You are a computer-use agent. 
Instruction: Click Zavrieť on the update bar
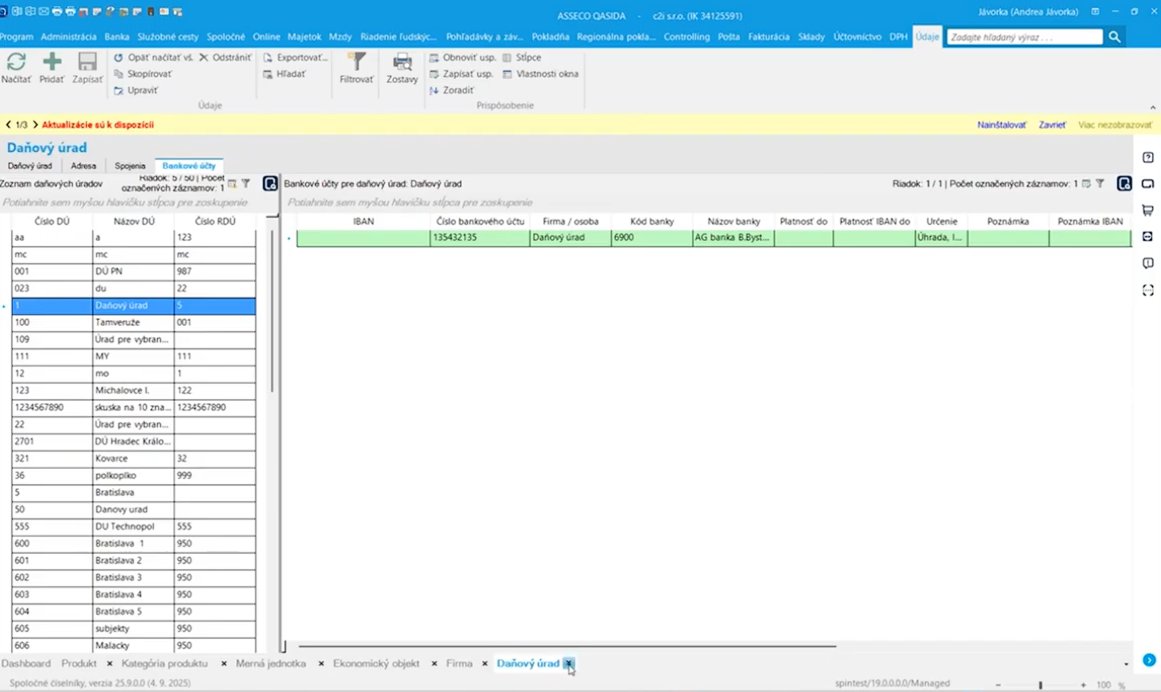click(1052, 124)
